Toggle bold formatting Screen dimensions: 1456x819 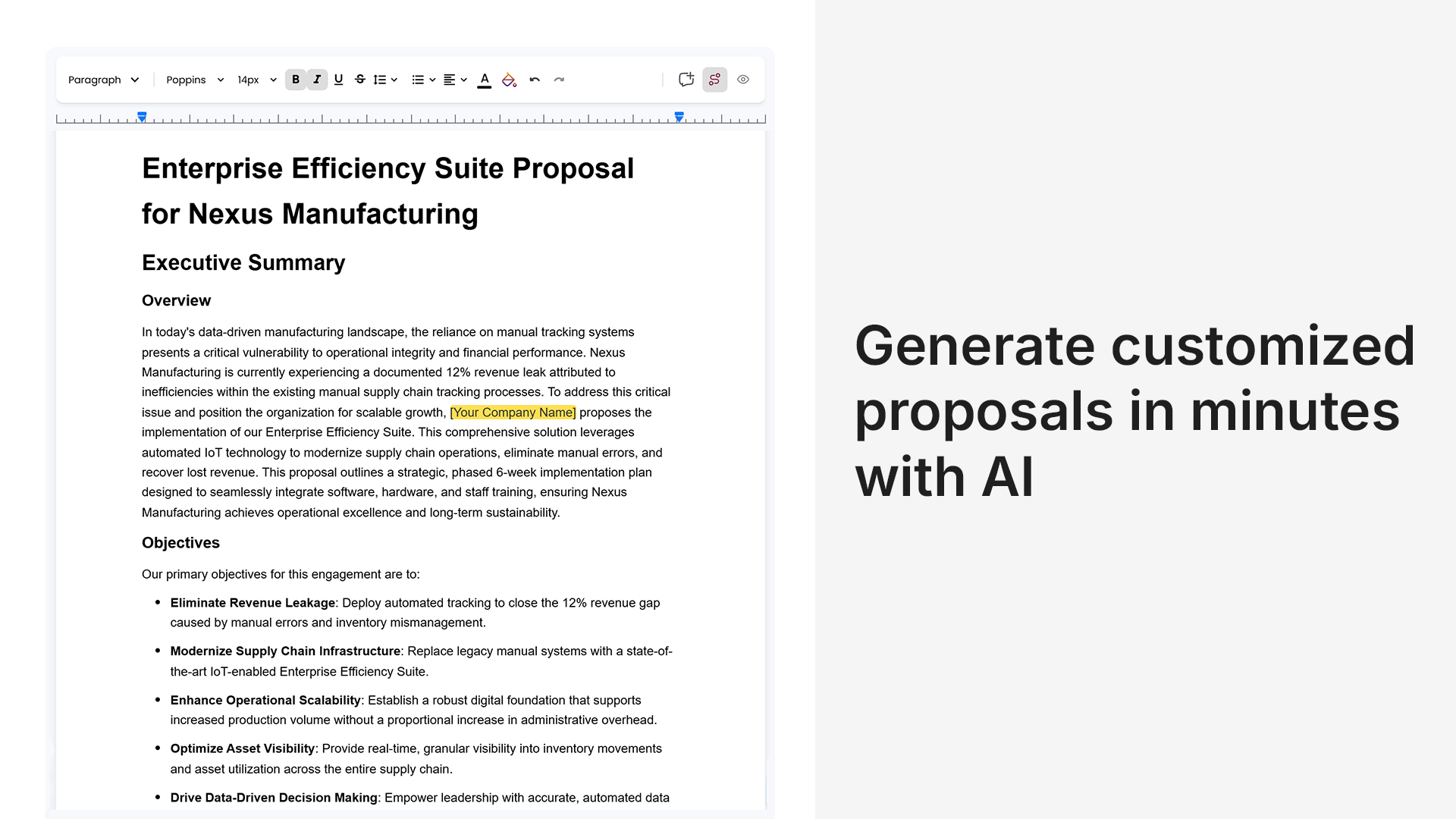(x=296, y=80)
